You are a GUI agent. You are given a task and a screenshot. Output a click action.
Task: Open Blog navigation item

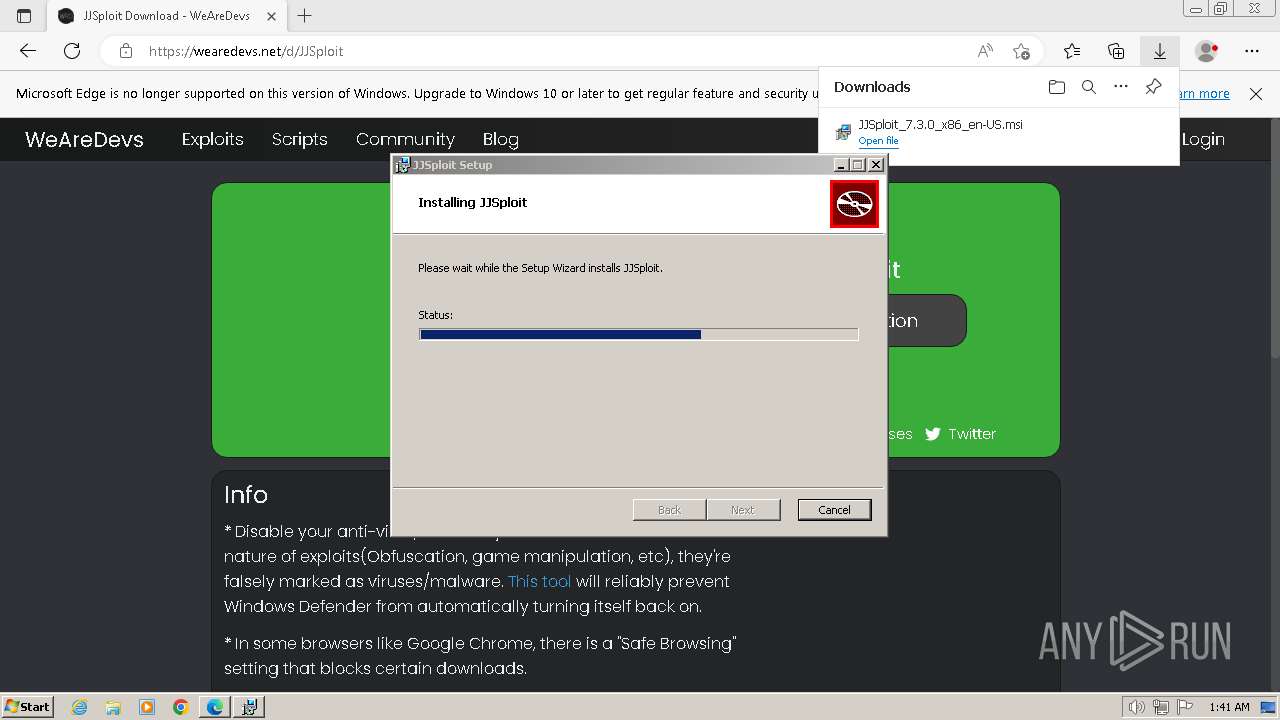500,139
